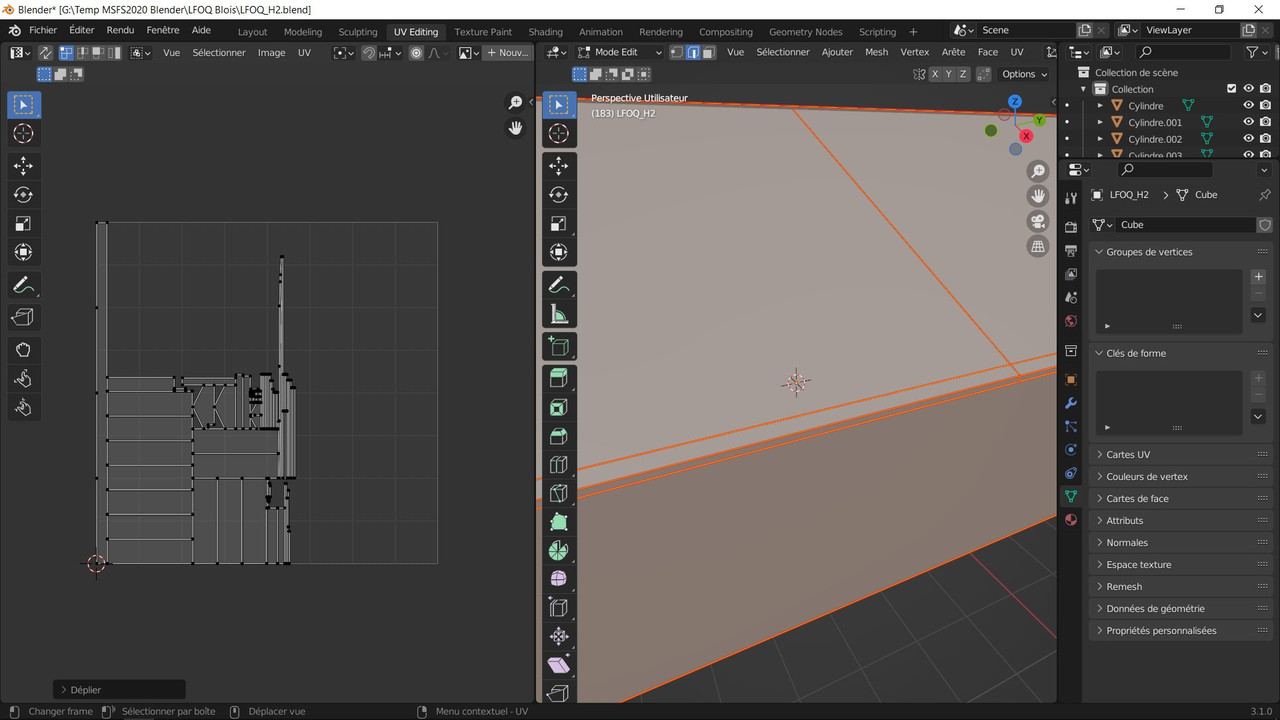Activate the UV editor Move tool
Image resolution: width=1280 pixels, height=720 pixels.
tap(24, 166)
